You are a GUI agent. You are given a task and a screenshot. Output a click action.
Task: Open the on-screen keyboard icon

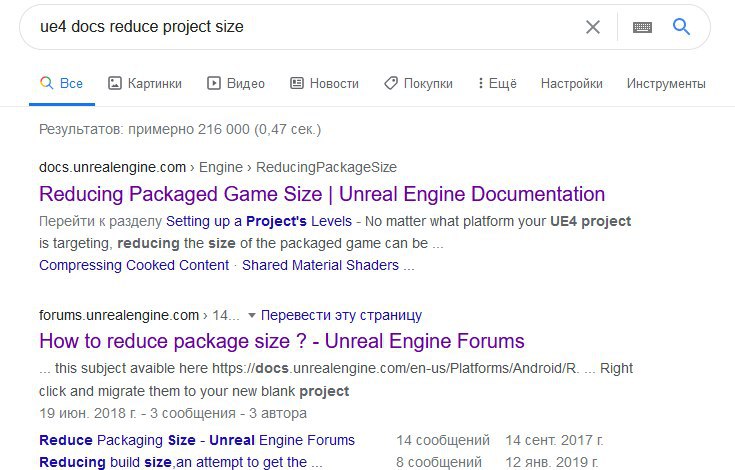point(642,27)
